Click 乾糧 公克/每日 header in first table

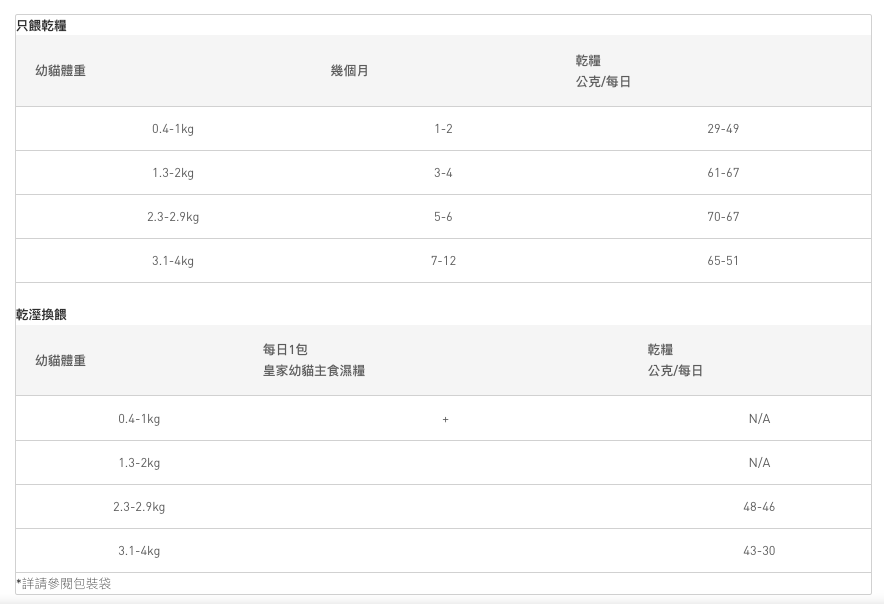603,71
